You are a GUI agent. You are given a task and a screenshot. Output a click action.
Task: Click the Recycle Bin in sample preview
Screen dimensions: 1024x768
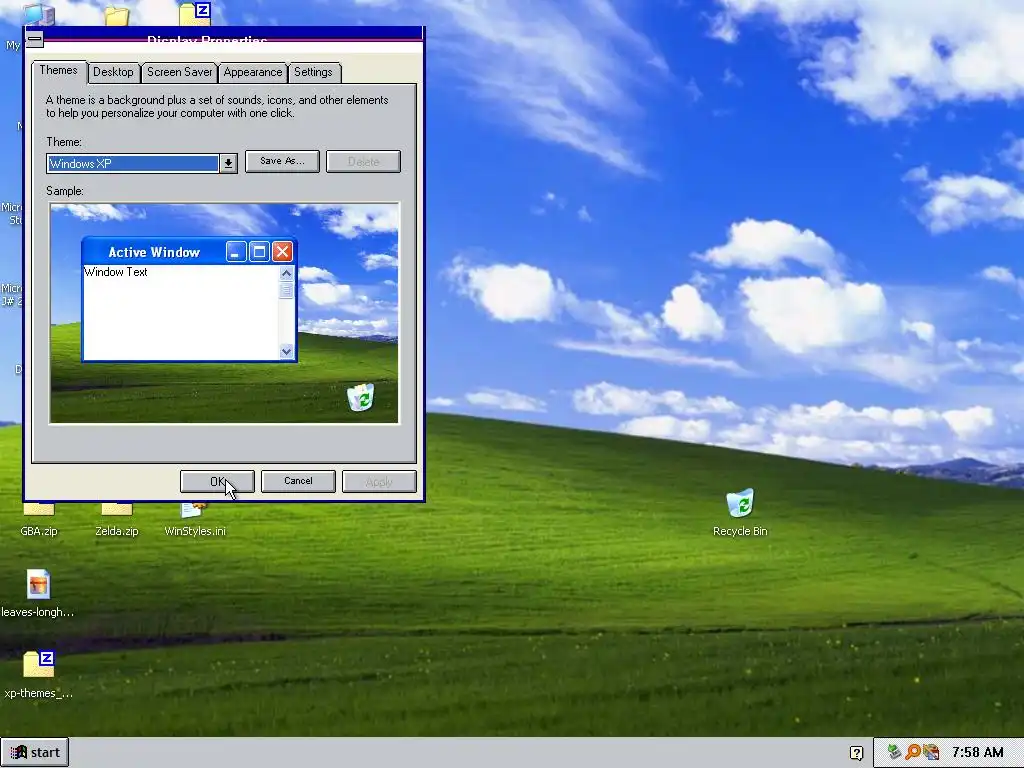pyautogui.click(x=360, y=397)
